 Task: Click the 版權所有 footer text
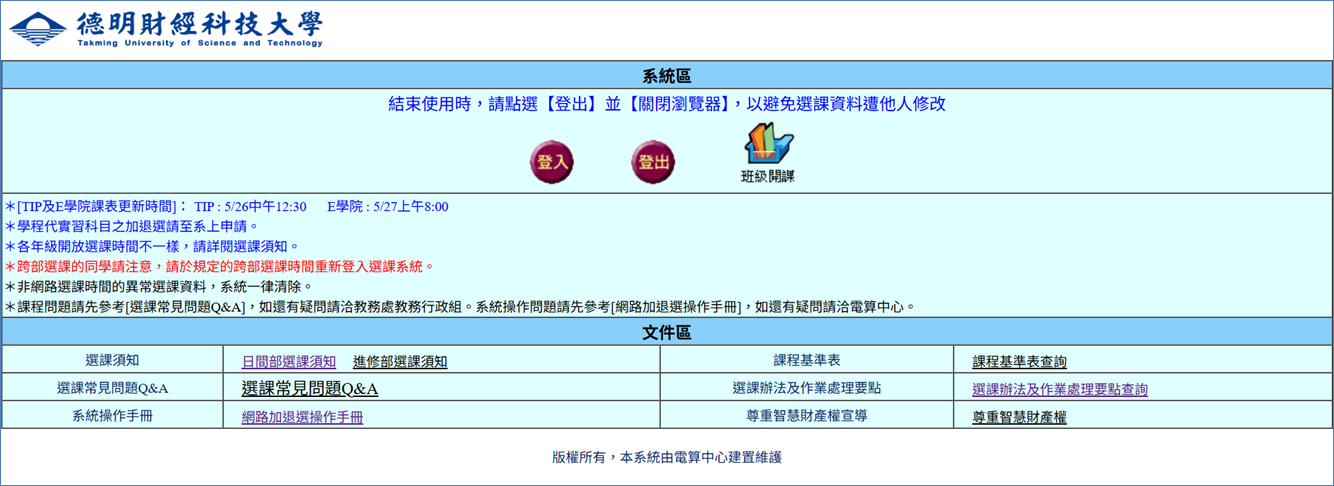[666, 457]
